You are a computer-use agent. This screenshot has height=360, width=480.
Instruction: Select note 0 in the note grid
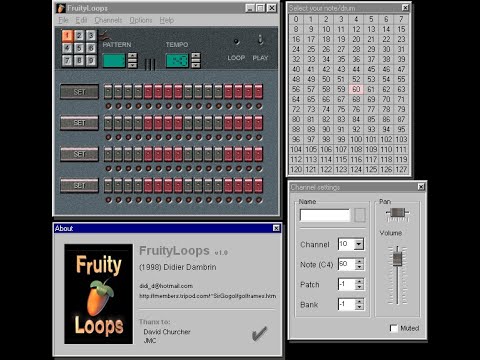coord(296,19)
